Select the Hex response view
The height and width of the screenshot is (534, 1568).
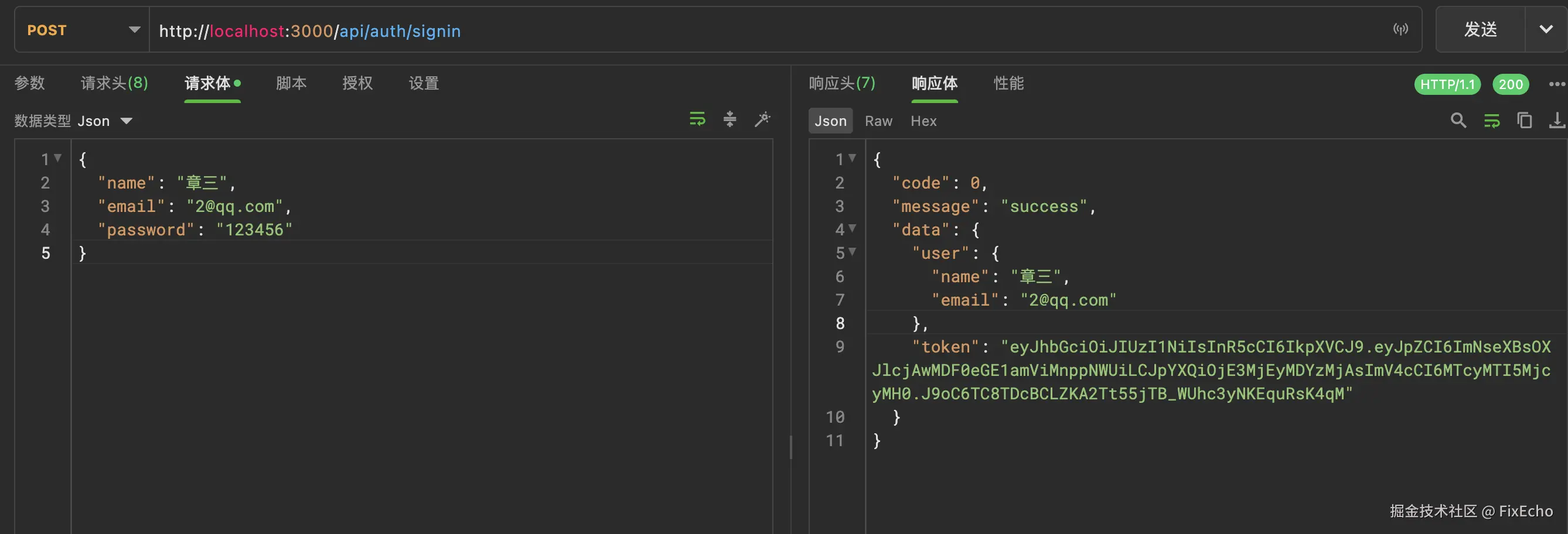(923, 121)
